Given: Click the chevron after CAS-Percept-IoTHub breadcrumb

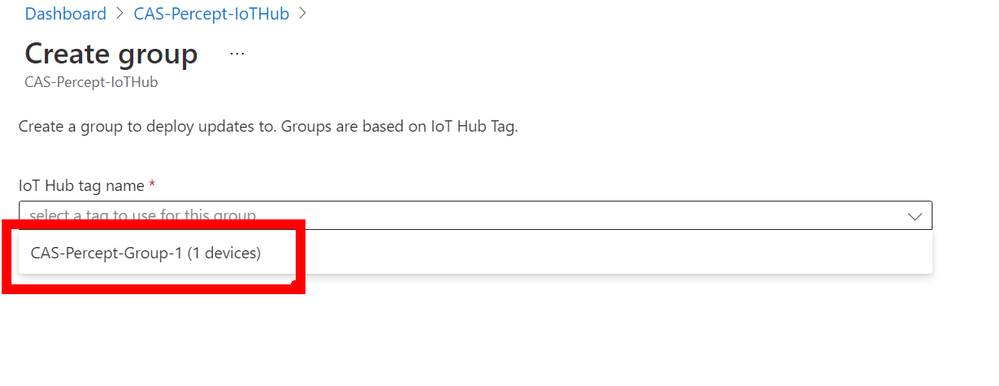Looking at the screenshot, I should tap(302, 13).
